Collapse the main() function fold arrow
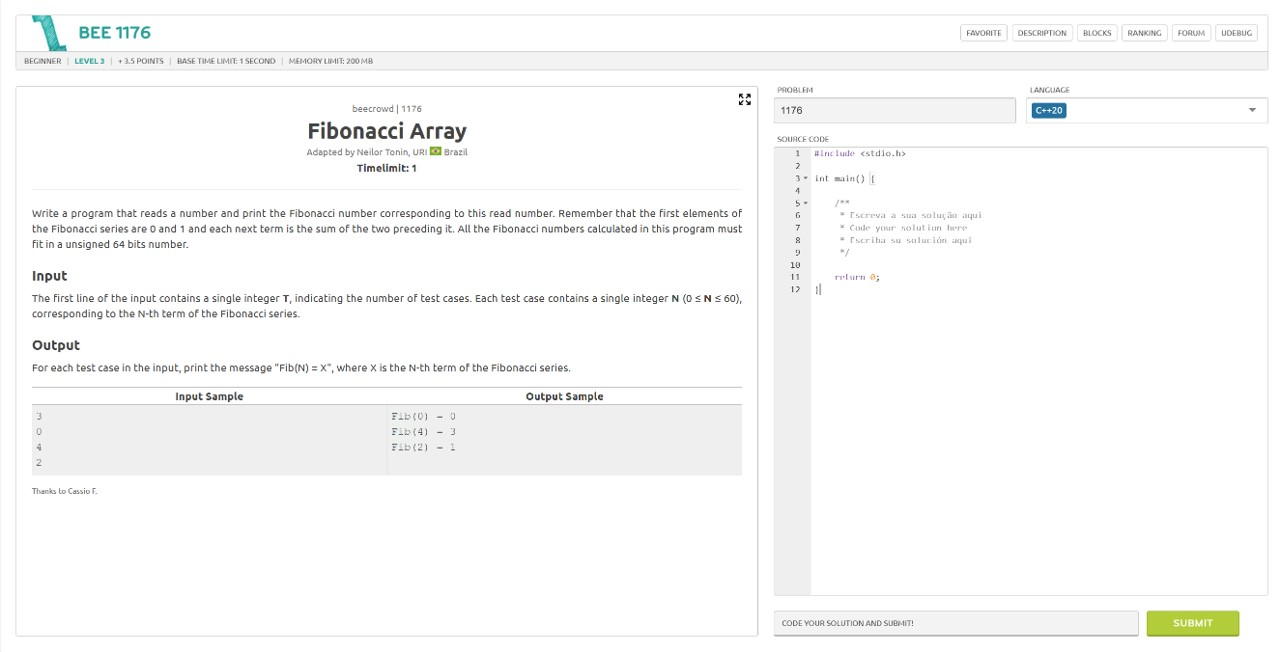The height and width of the screenshot is (652, 1280). coord(806,179)
